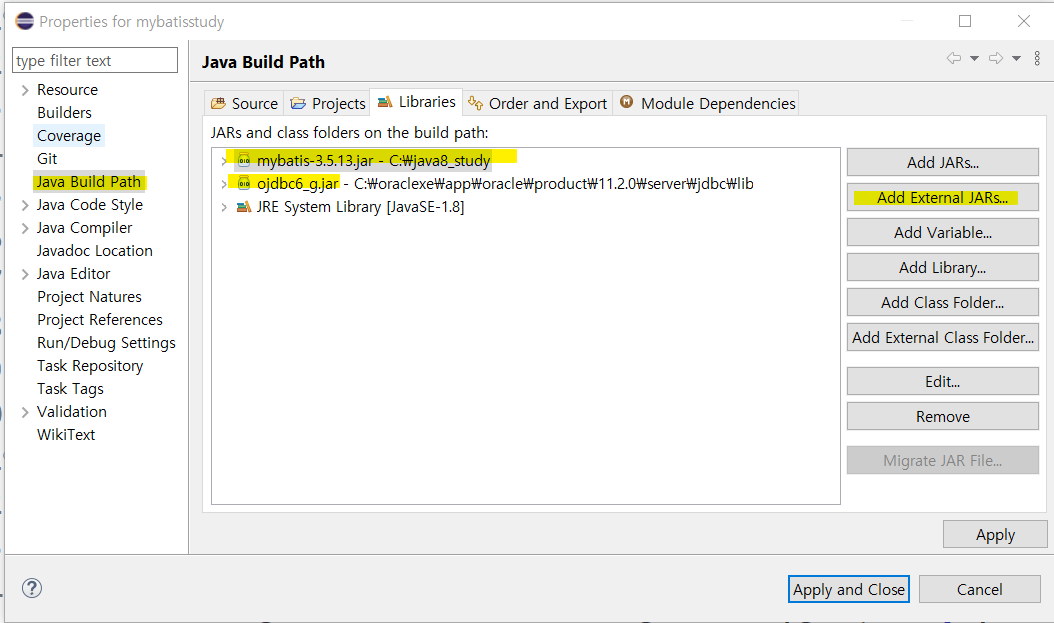
Task: Select Java Code Style in the tree
Action: pyautogui.click(x=90, y=205)
